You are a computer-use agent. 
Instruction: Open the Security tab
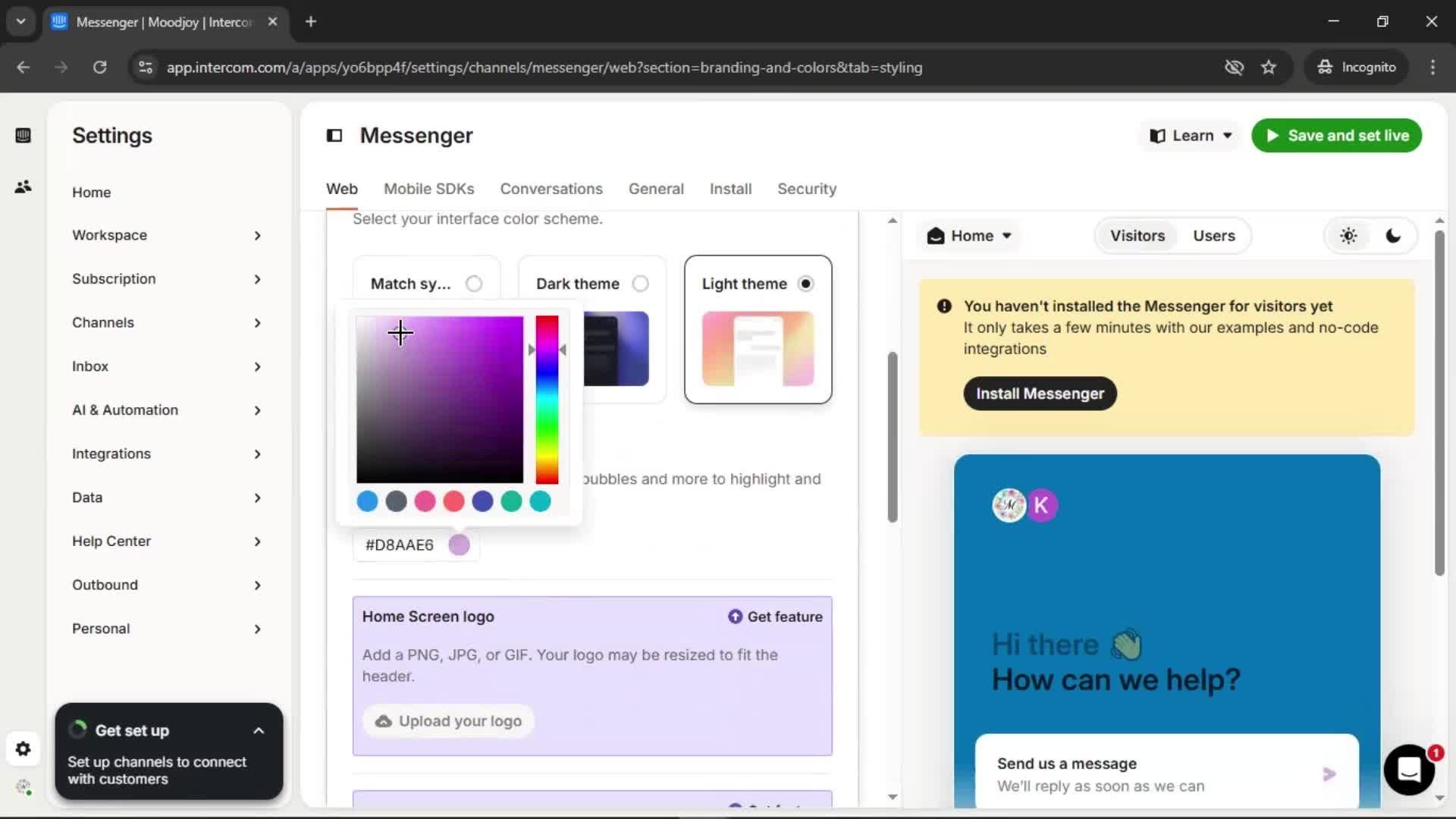coord(807,189)
